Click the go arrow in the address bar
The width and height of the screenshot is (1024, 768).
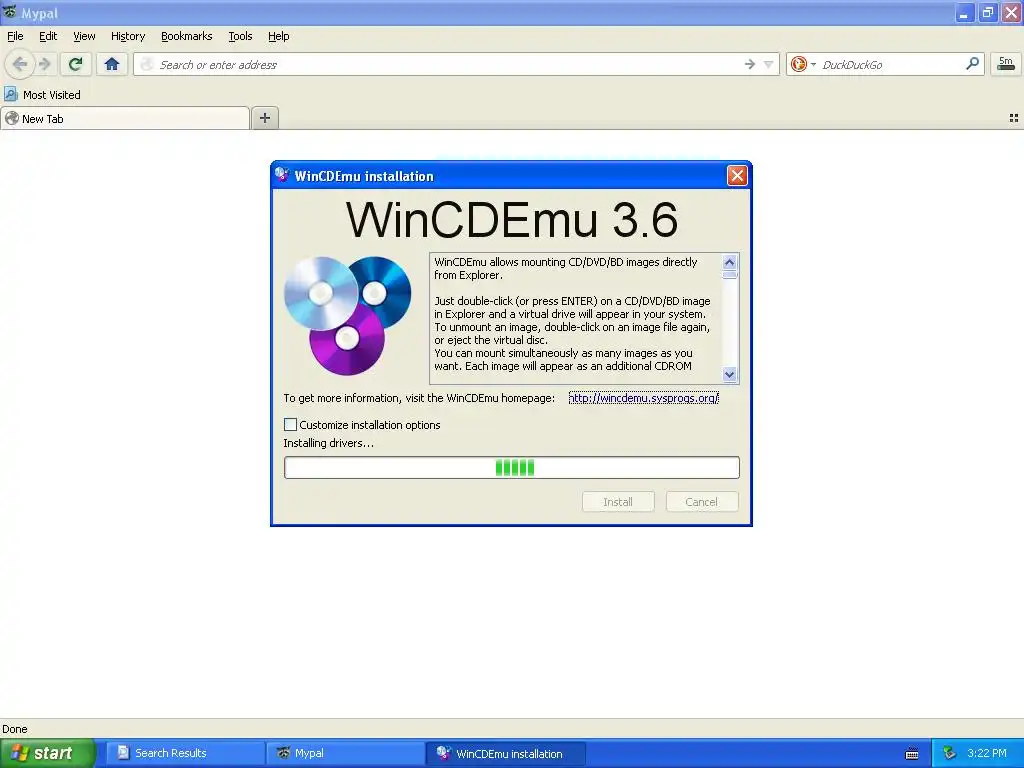(x=750, y=64)
